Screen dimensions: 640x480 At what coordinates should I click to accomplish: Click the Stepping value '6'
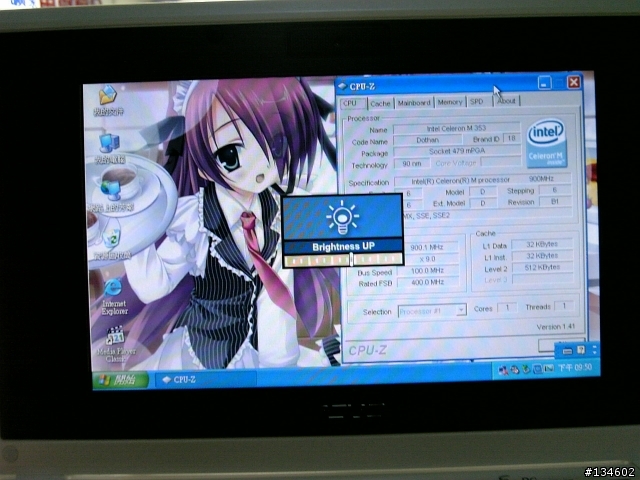(x=555, y=190)
